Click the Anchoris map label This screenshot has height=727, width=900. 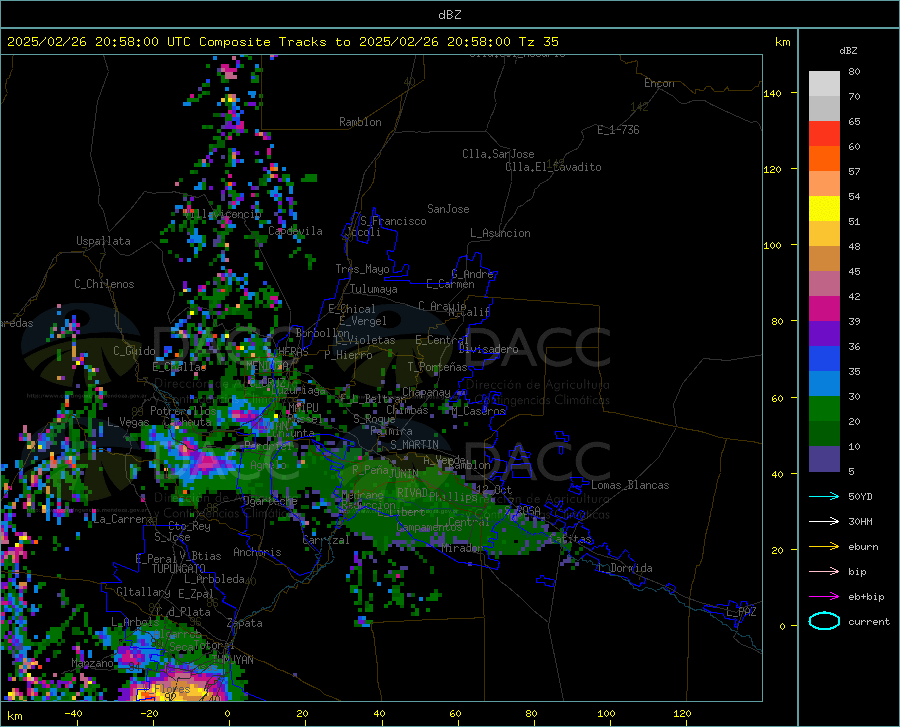click(257, 552)
